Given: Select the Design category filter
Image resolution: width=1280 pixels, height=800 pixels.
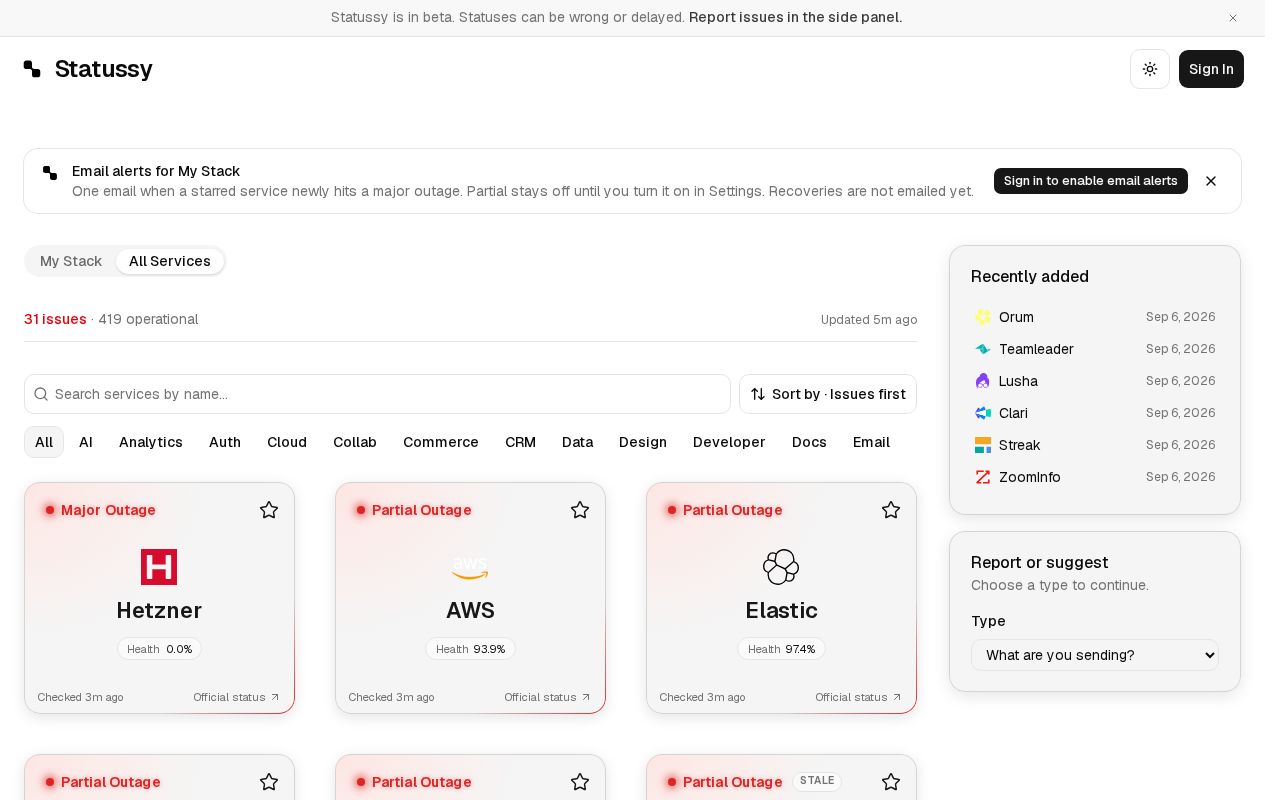Looking at the screenshot, I should (x=643, y=442).
